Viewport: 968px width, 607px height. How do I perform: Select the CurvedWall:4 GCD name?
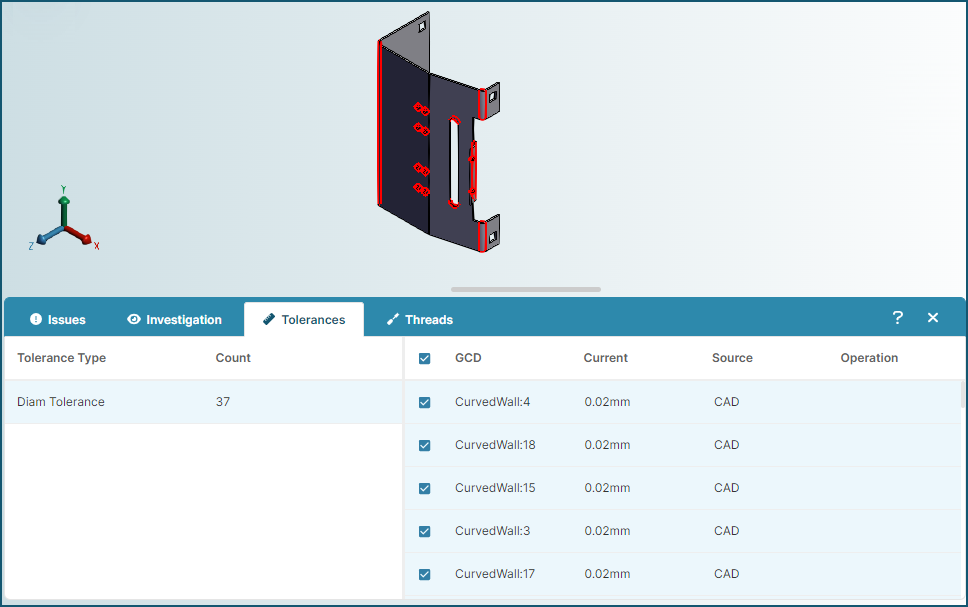[x=493, y=402]
